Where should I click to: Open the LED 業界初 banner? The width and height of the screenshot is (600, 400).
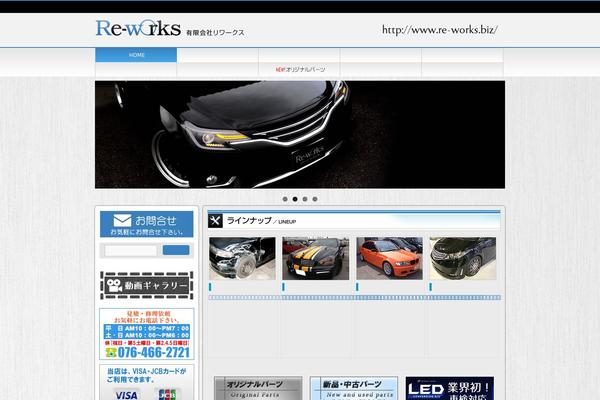click(x=450, y=388)
